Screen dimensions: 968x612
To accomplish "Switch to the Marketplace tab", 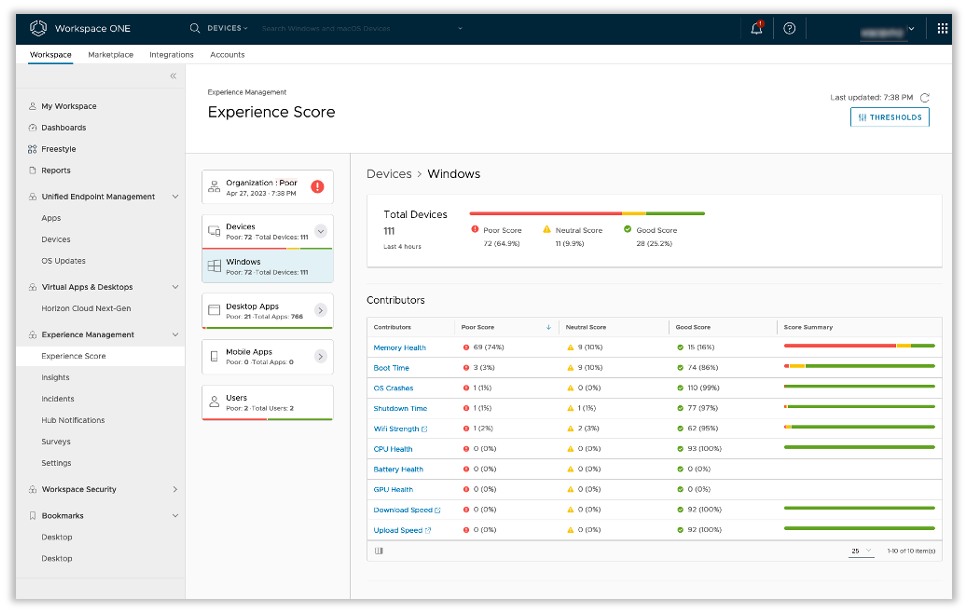I will [110, 55].
